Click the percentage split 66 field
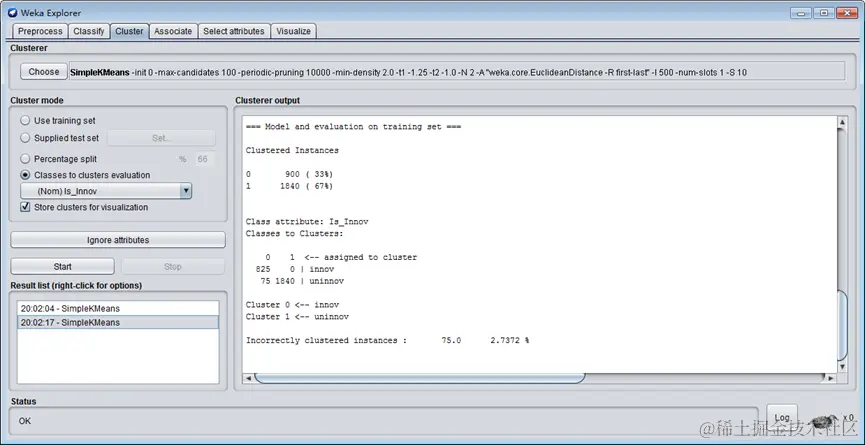This screenshot has height=445, width=865. (x=204, y=159)
